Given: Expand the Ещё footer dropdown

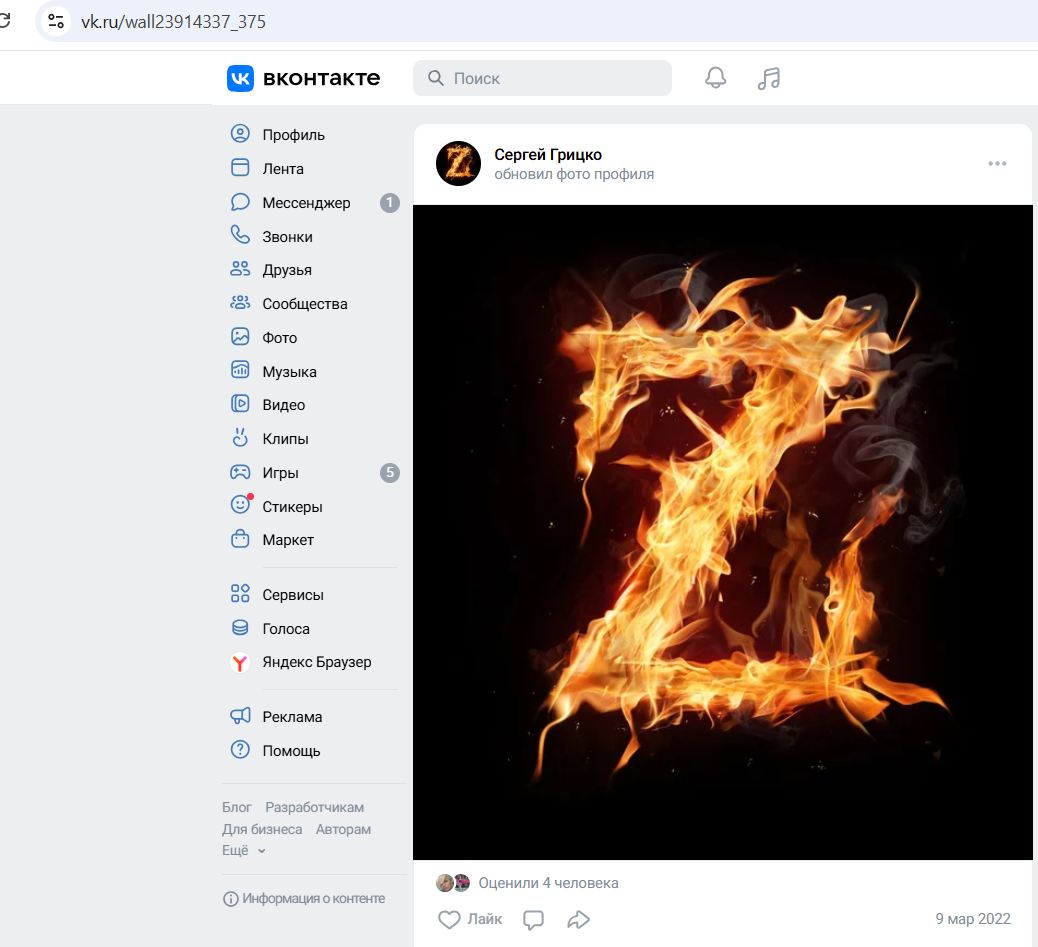Looking at the screenshot, I should (243, 850).
